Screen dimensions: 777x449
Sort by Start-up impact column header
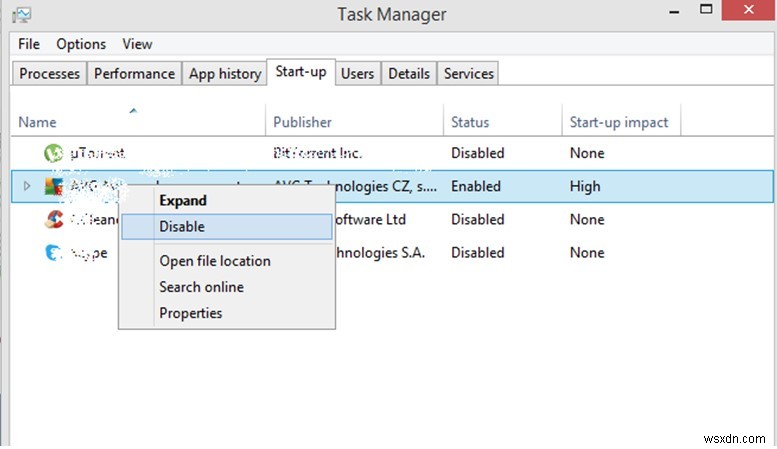(x=621, y=120)
